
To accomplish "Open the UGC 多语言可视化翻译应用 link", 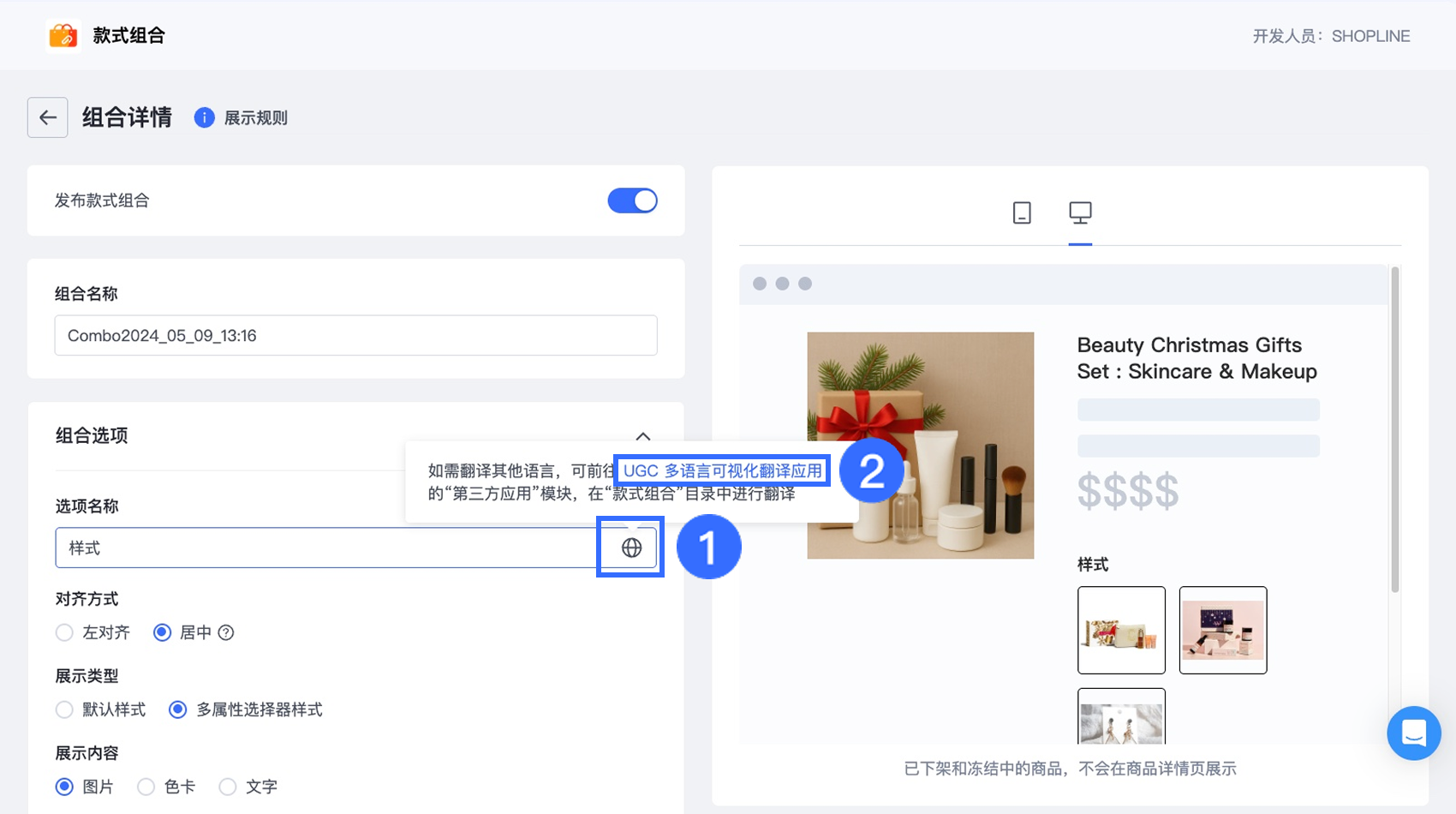I will coord(723,470).
